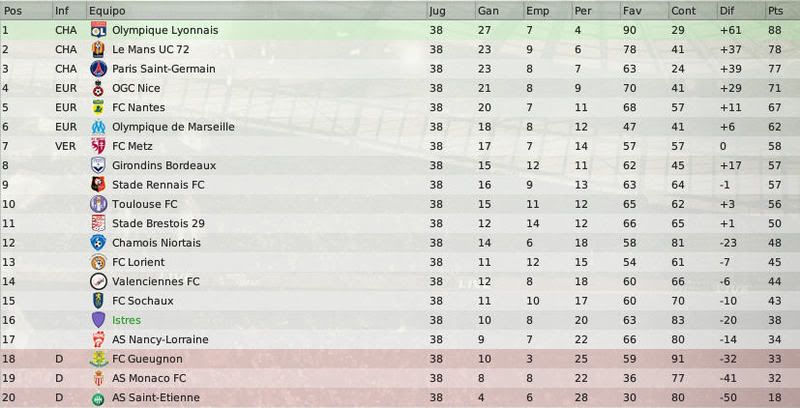Open the Toulouse FC team link
The height and width of the screenshot is (408, 800).
click(x=145, y=204)
